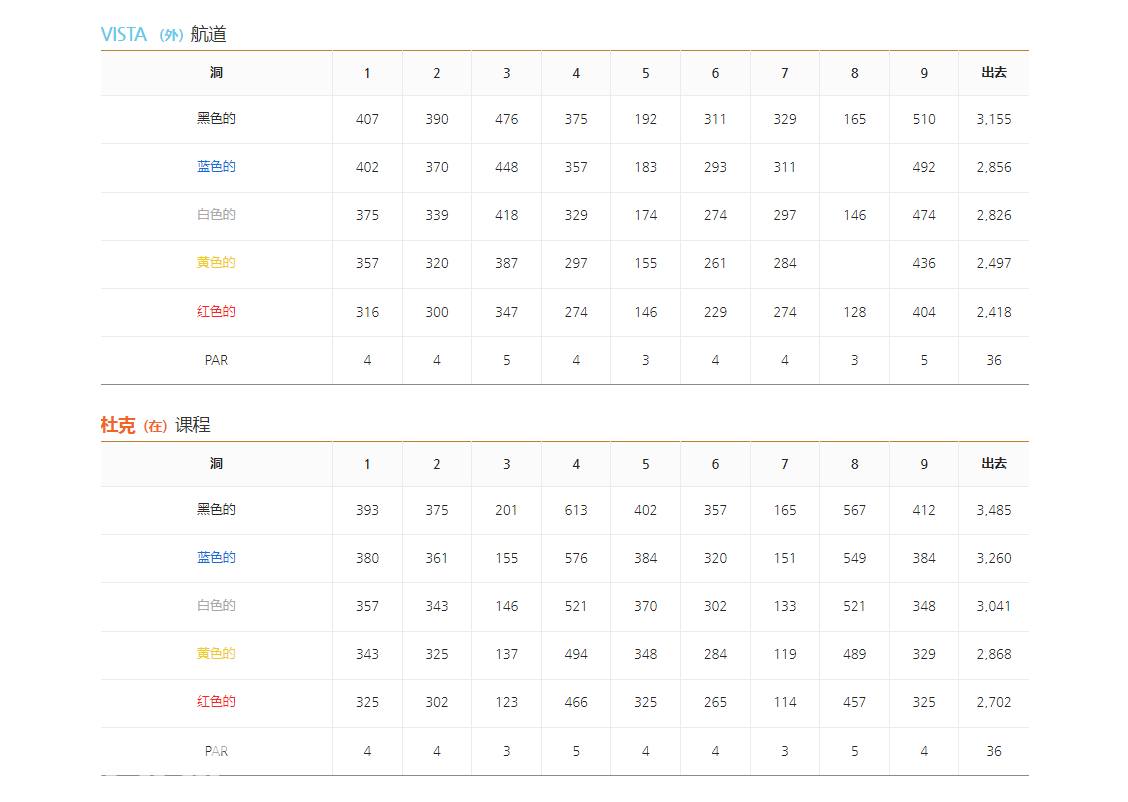The height and width of the screenshot is (802, 1128).
Task: Click 白色的 tee label in 杜克 table
Action: [x=216, y=606]
